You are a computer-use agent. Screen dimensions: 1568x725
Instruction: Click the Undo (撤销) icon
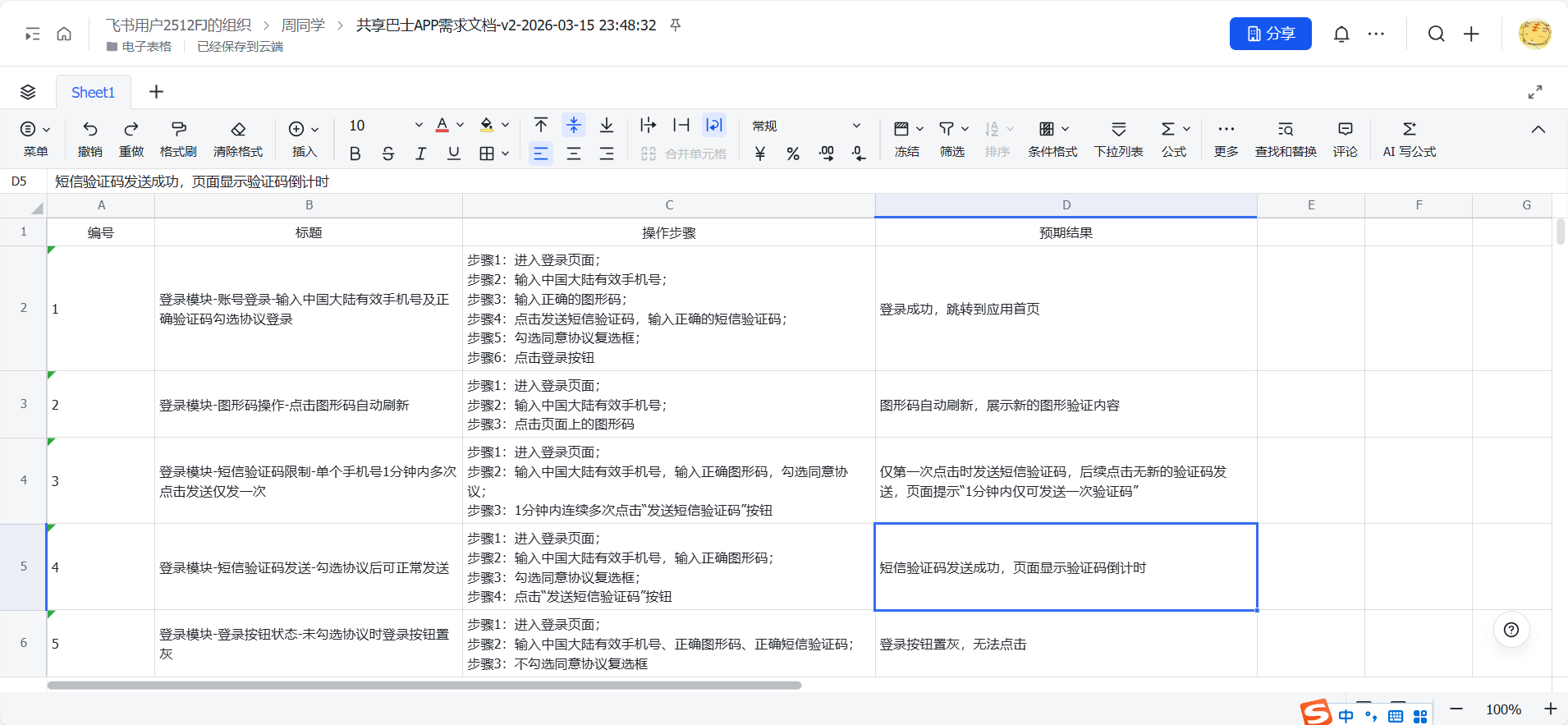click(x=90, y=130)
